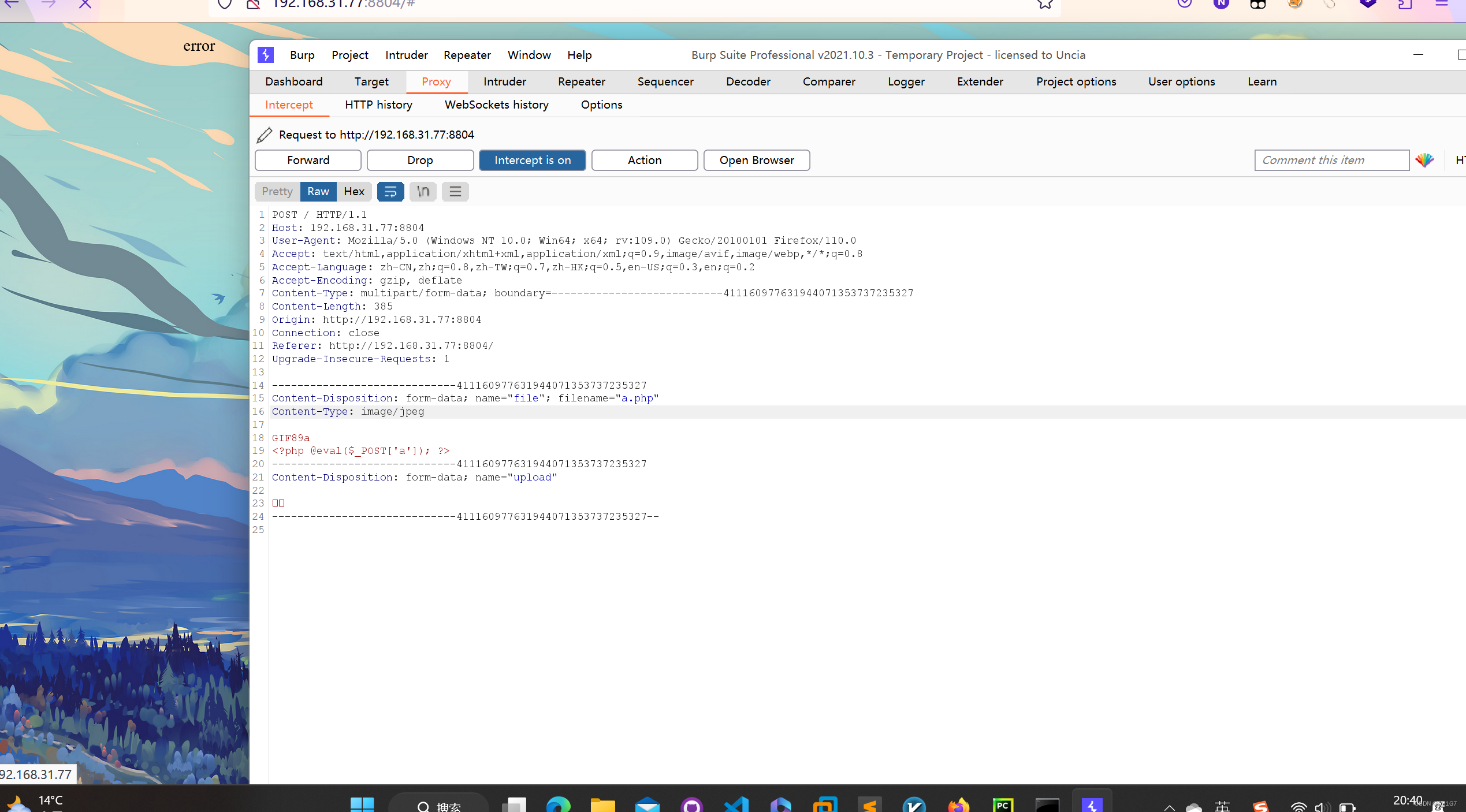Click the Referer header line

click(383, 346)
